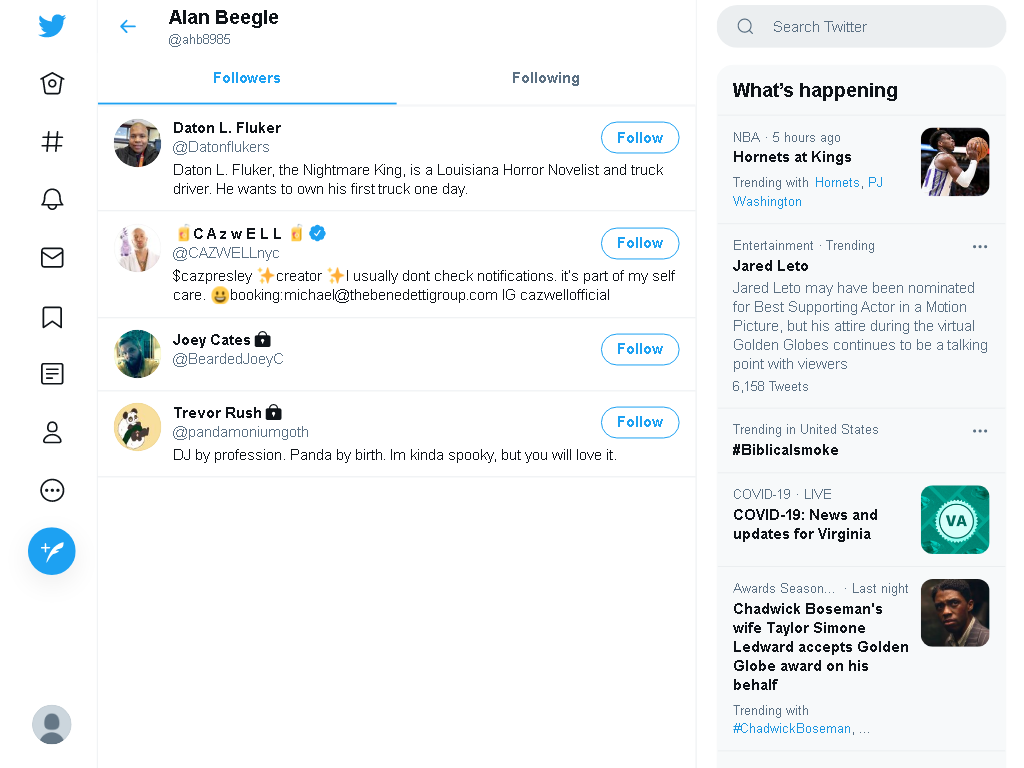
Task: Click the Search Twitter field
Action: click(x=861, y=27)
